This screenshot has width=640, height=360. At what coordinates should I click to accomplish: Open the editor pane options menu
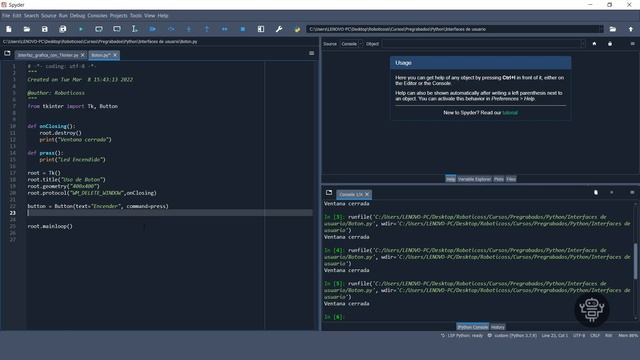click(x=311, y=53)
